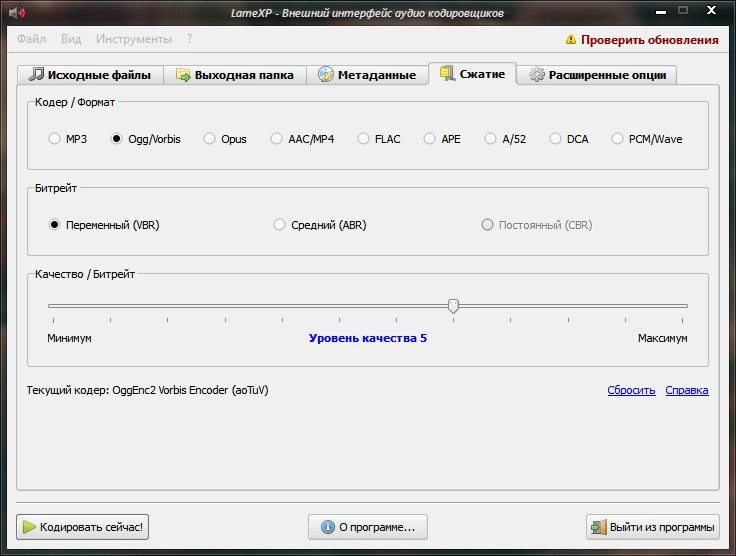Viewport: 736px width, 556px height.
Task: Open the Вид menu
Action: click(71, 39)
